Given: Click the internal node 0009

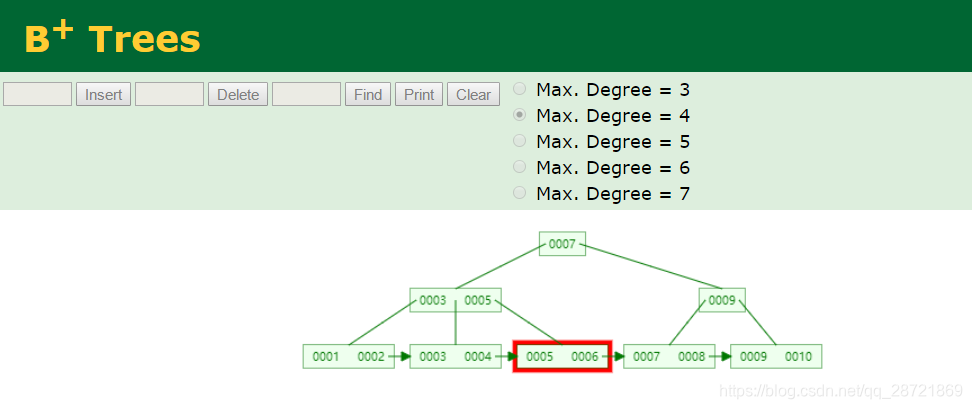Looking at the screenshot, I should tap(722, 301).
